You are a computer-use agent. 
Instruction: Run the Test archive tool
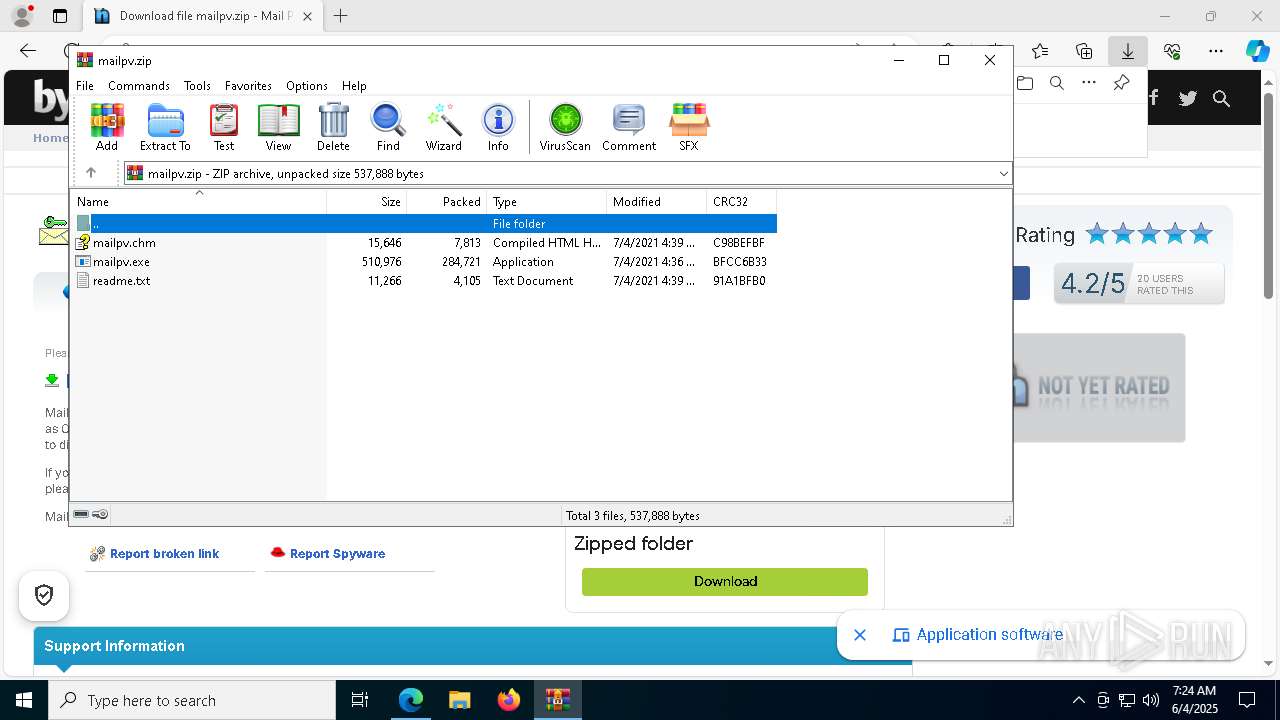click(224, 127)
